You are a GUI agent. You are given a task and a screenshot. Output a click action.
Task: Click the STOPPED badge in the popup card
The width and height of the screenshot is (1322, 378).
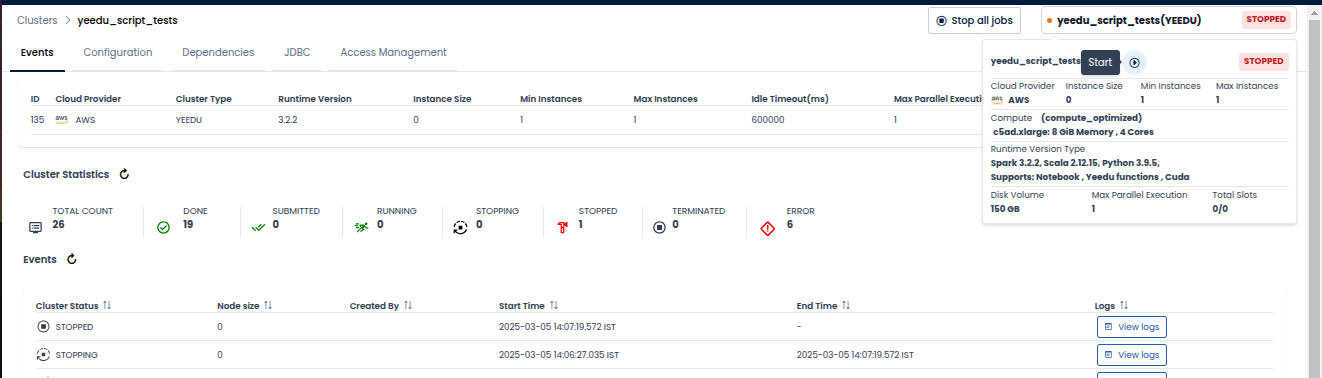tap(1265, 62)
